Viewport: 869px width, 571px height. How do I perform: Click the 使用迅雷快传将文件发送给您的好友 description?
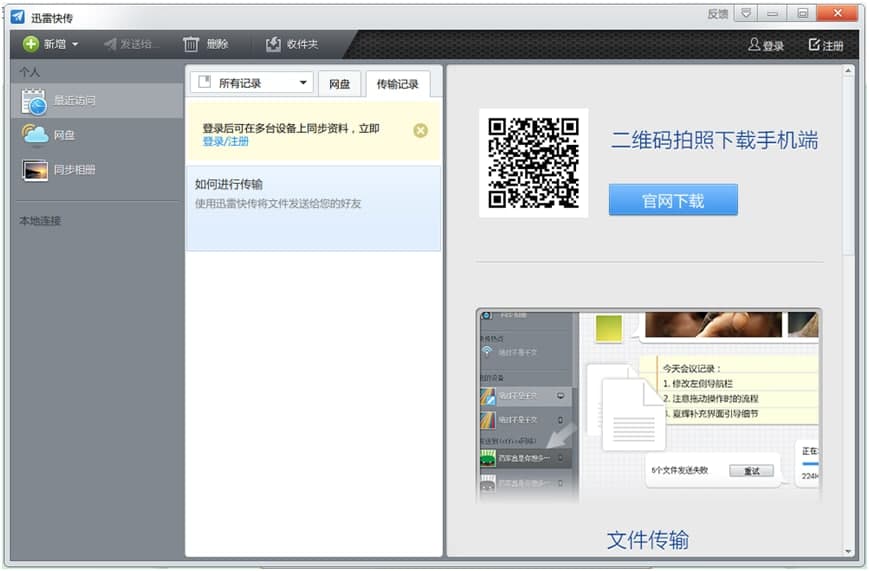(278, 203)
